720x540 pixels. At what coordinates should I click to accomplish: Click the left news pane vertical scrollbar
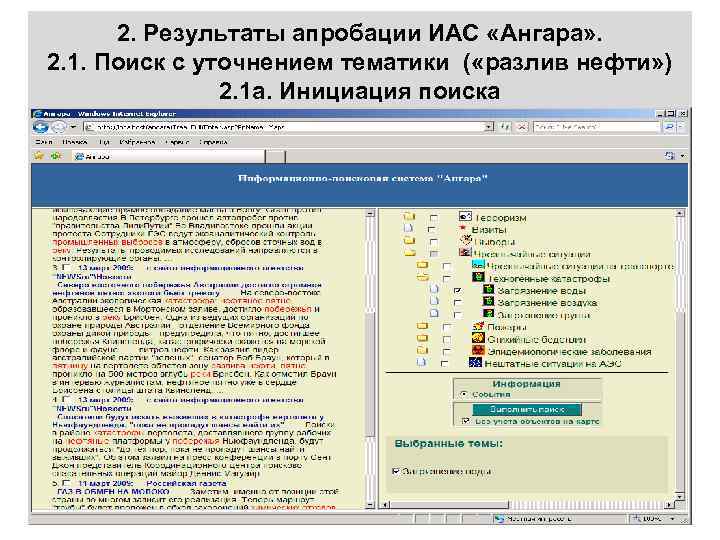tap(371, 359)
